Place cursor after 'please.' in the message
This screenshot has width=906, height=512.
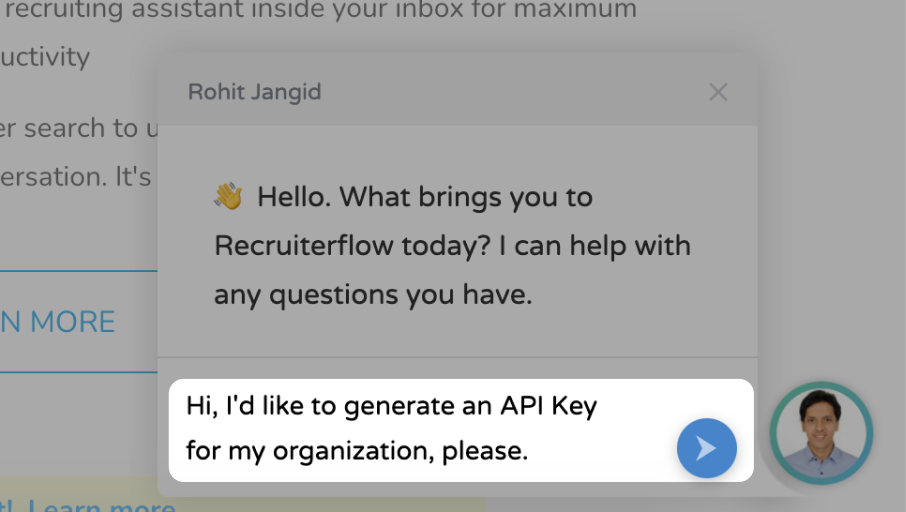coord(529,451)
